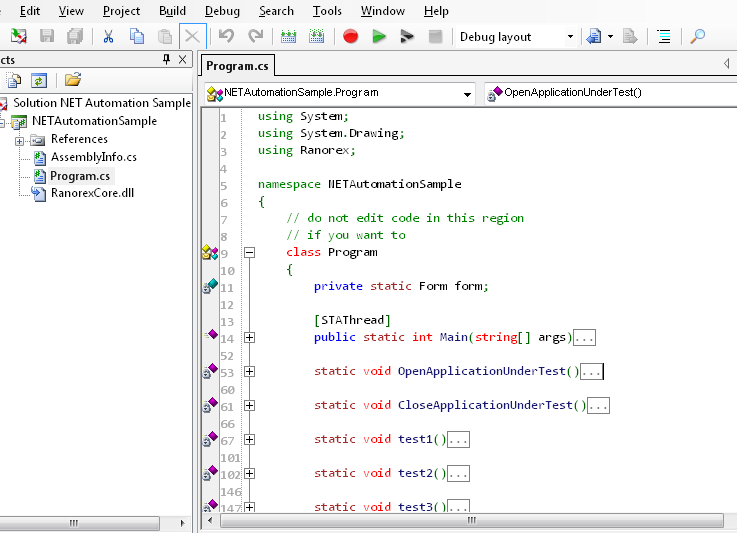Click the refresh icon in Projects panel
The width and height of the screenshot is (737, 533).
pos(39,80)
